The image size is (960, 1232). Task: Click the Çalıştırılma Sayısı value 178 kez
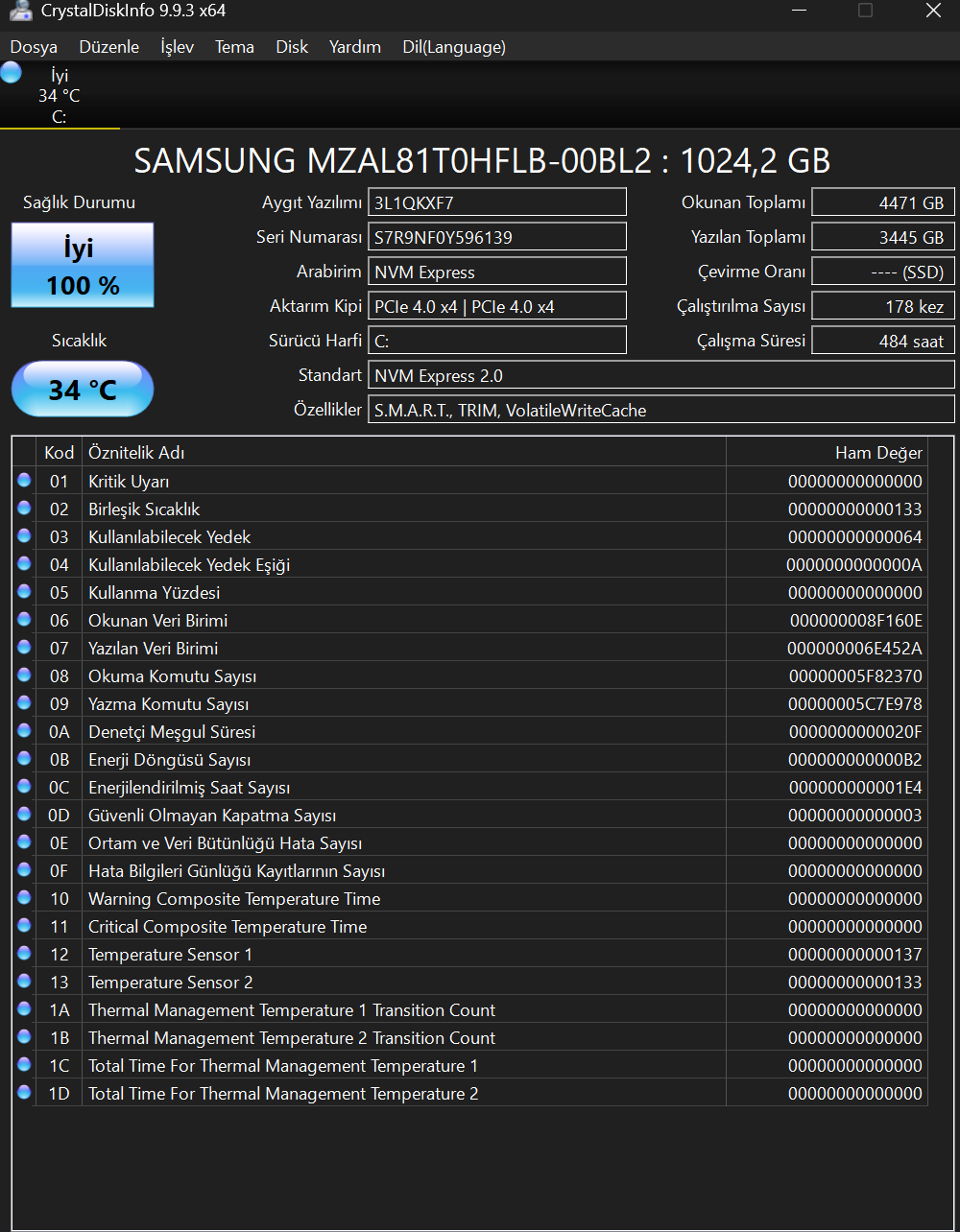(x=883, y=306)
